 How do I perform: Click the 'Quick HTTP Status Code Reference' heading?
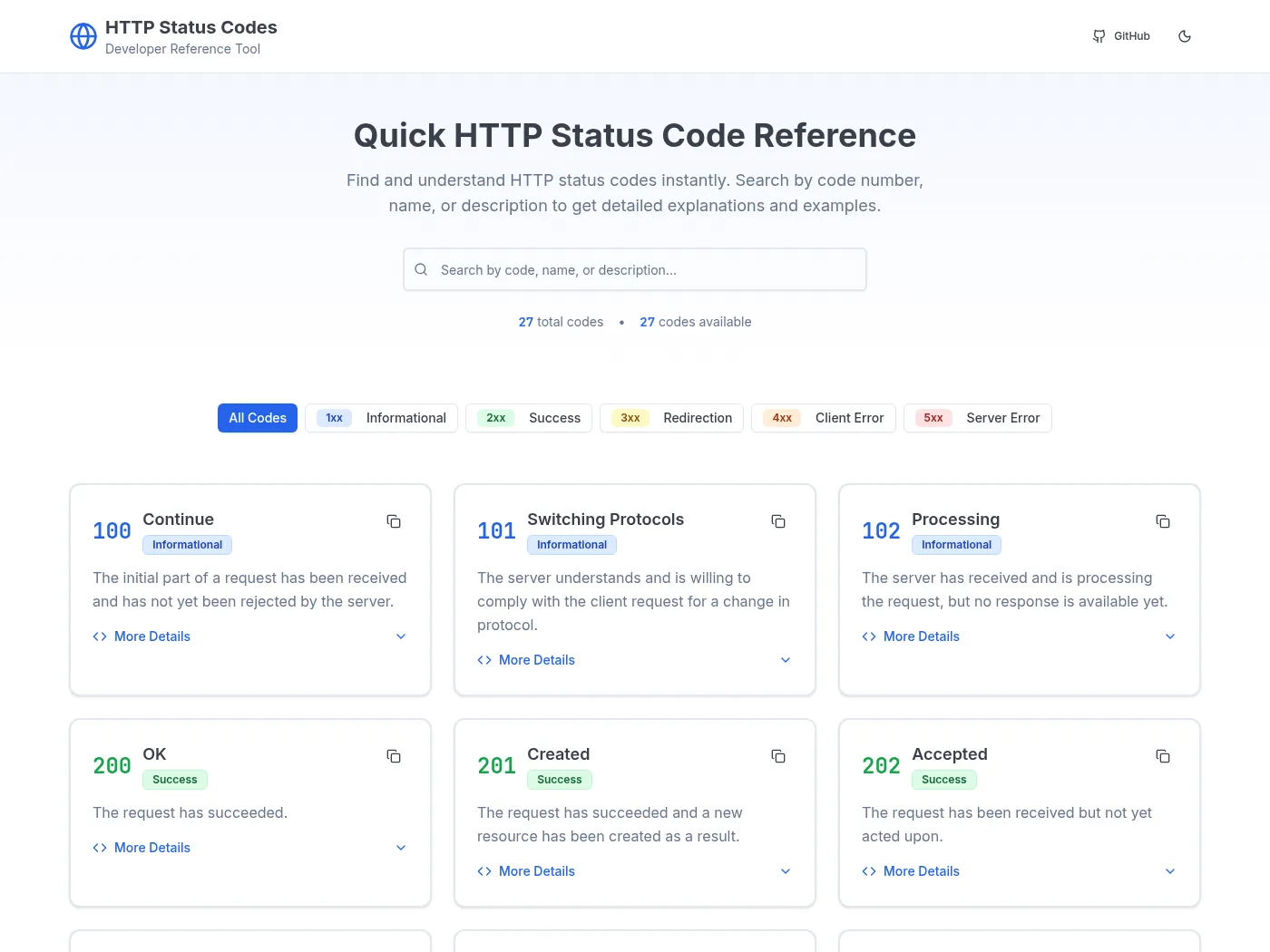(x=635, y=135)
